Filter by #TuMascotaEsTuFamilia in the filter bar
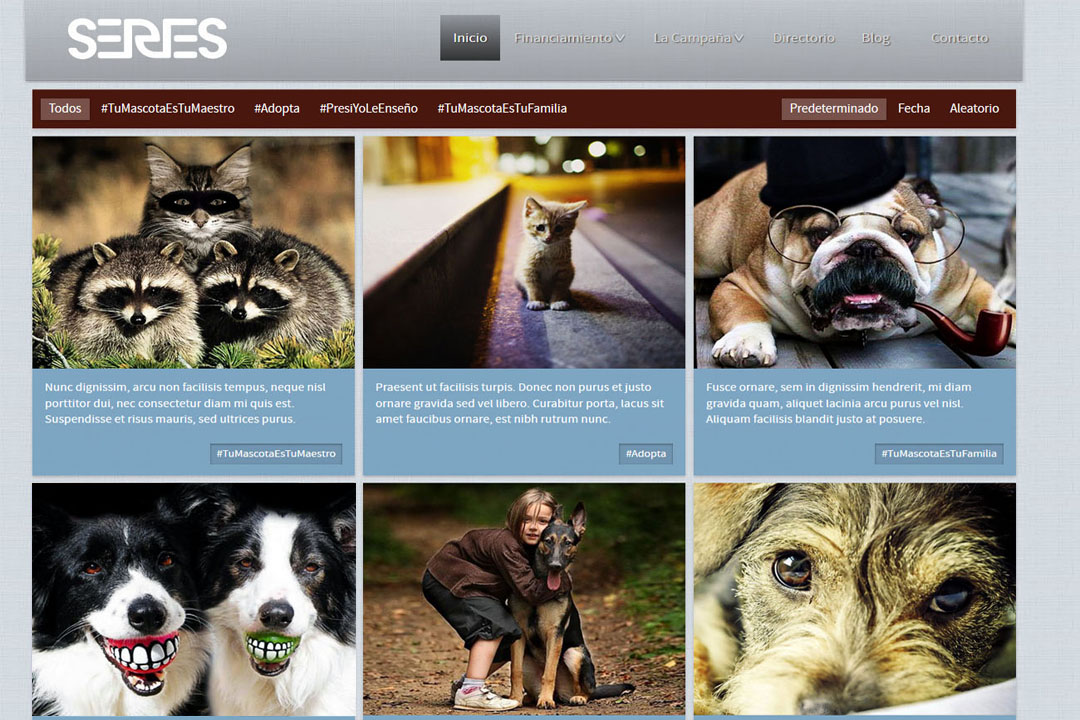The image size is (1080, 720). [x=502, y=109]
